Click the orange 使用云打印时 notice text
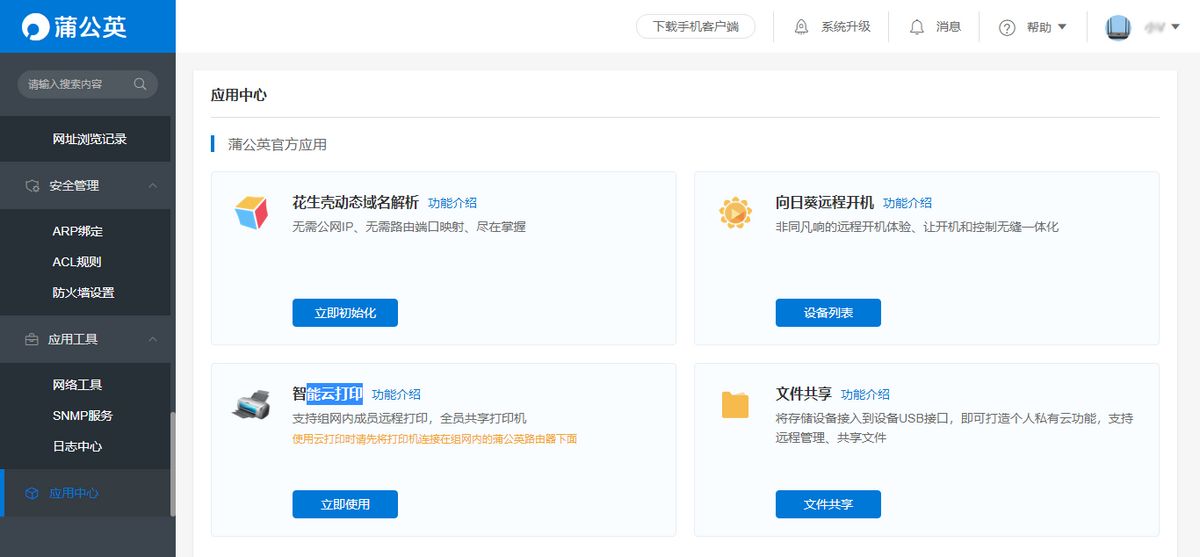Screen dimensions: 1200x557 click(434, 438)
